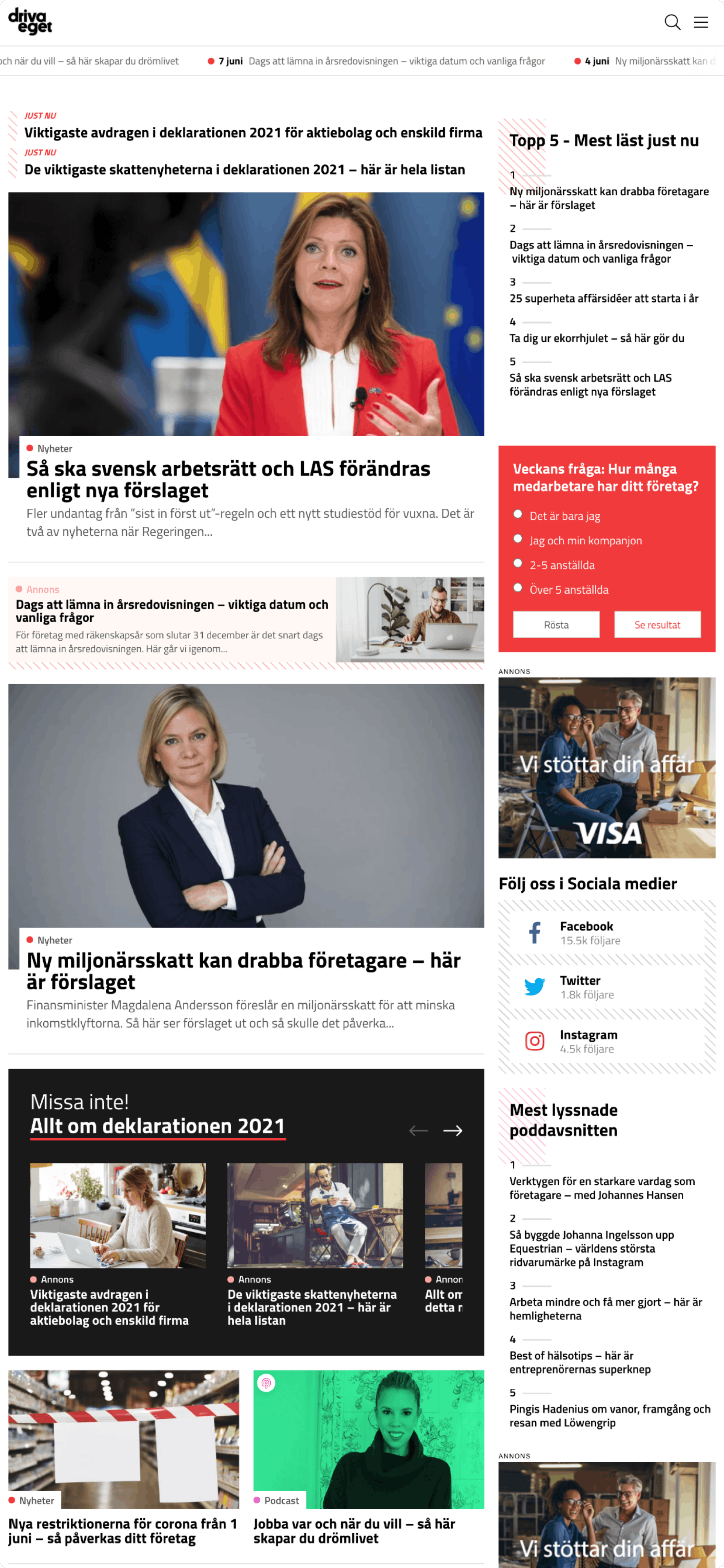This screenshot has height=1568, width=724.
Task: Open Visa 'Vi stöttar din affär' ad
Action: (606, 768)
